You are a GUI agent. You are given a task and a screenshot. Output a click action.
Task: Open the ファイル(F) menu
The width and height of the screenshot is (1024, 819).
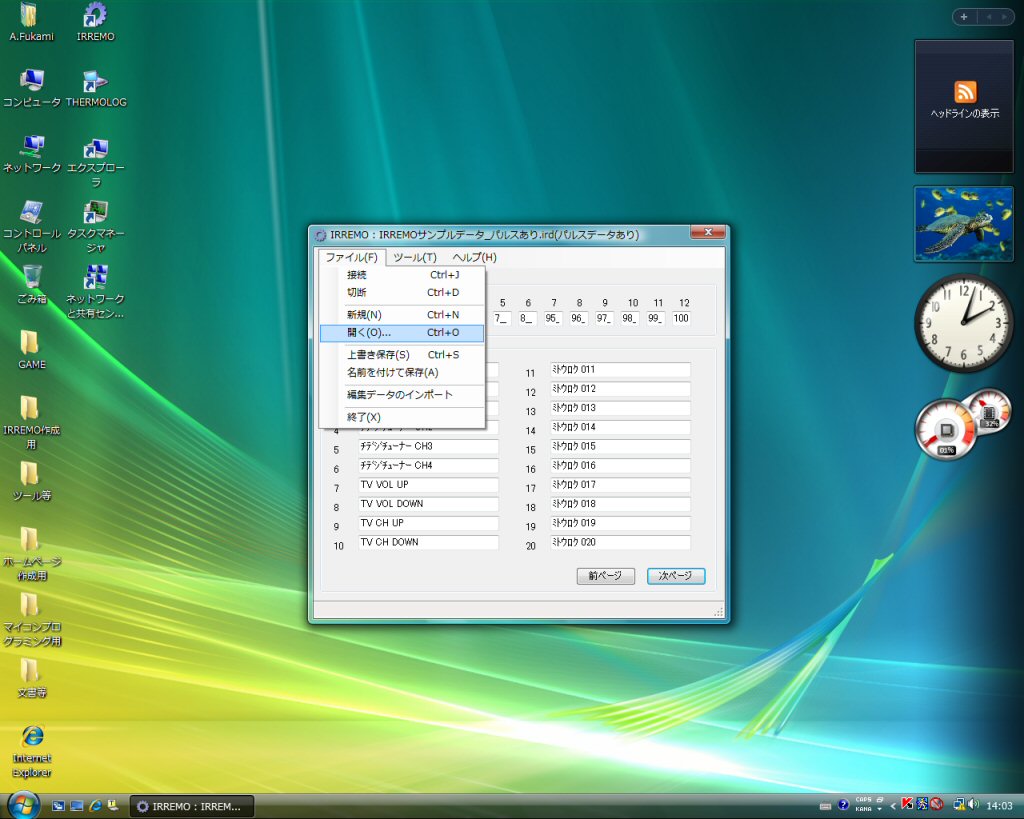tap(351, 257)
